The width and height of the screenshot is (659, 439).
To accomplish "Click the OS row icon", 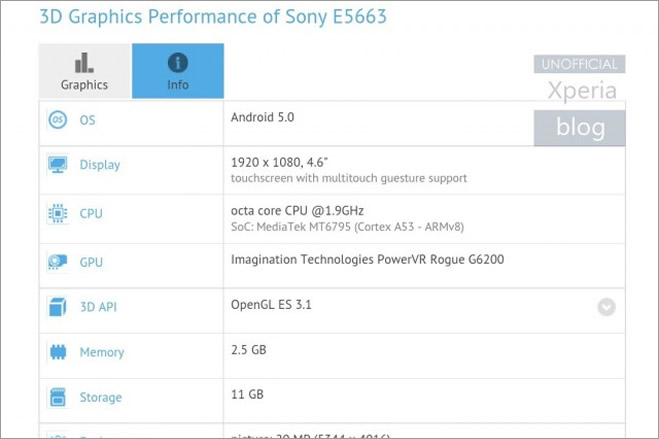I will click(x=58, y=120).
